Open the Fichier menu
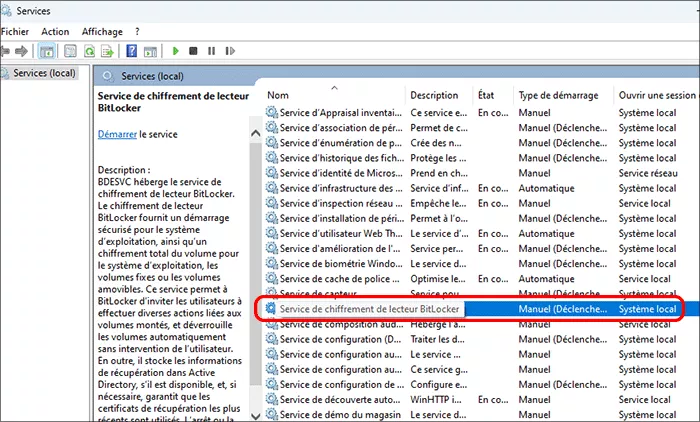 pyautogui.click(x=15, y=32)
